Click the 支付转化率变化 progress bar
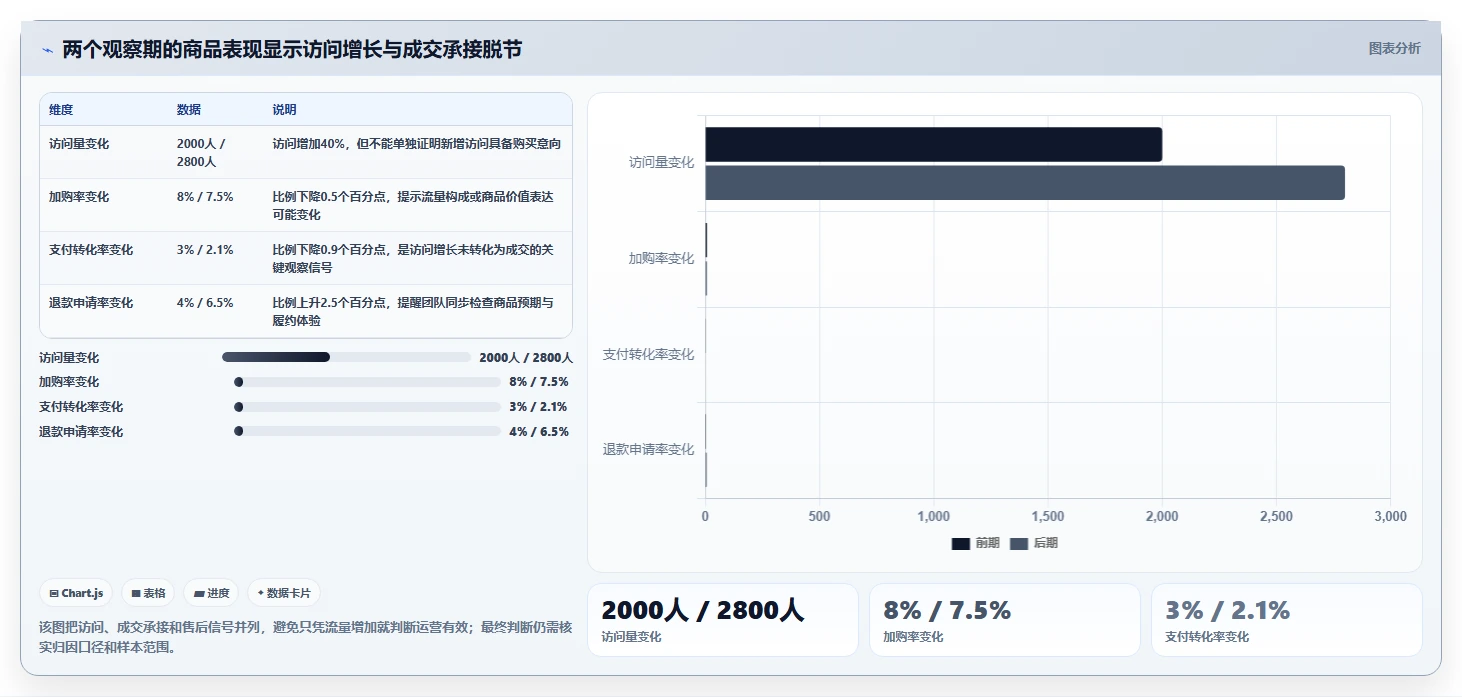Image resolution: width=1462 pixels, height=697 pixels. pos(367,407)
